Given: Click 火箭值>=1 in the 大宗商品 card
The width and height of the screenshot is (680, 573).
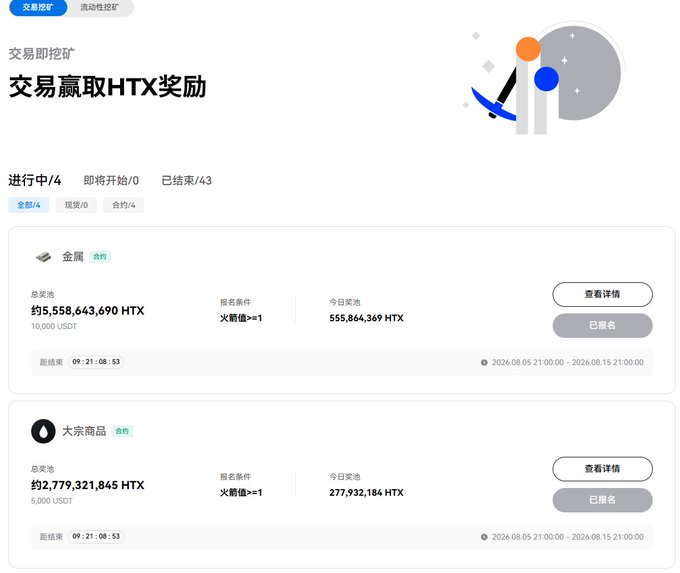Looking at the screenshot, I should pyautogui.click(x=241, y=492).
